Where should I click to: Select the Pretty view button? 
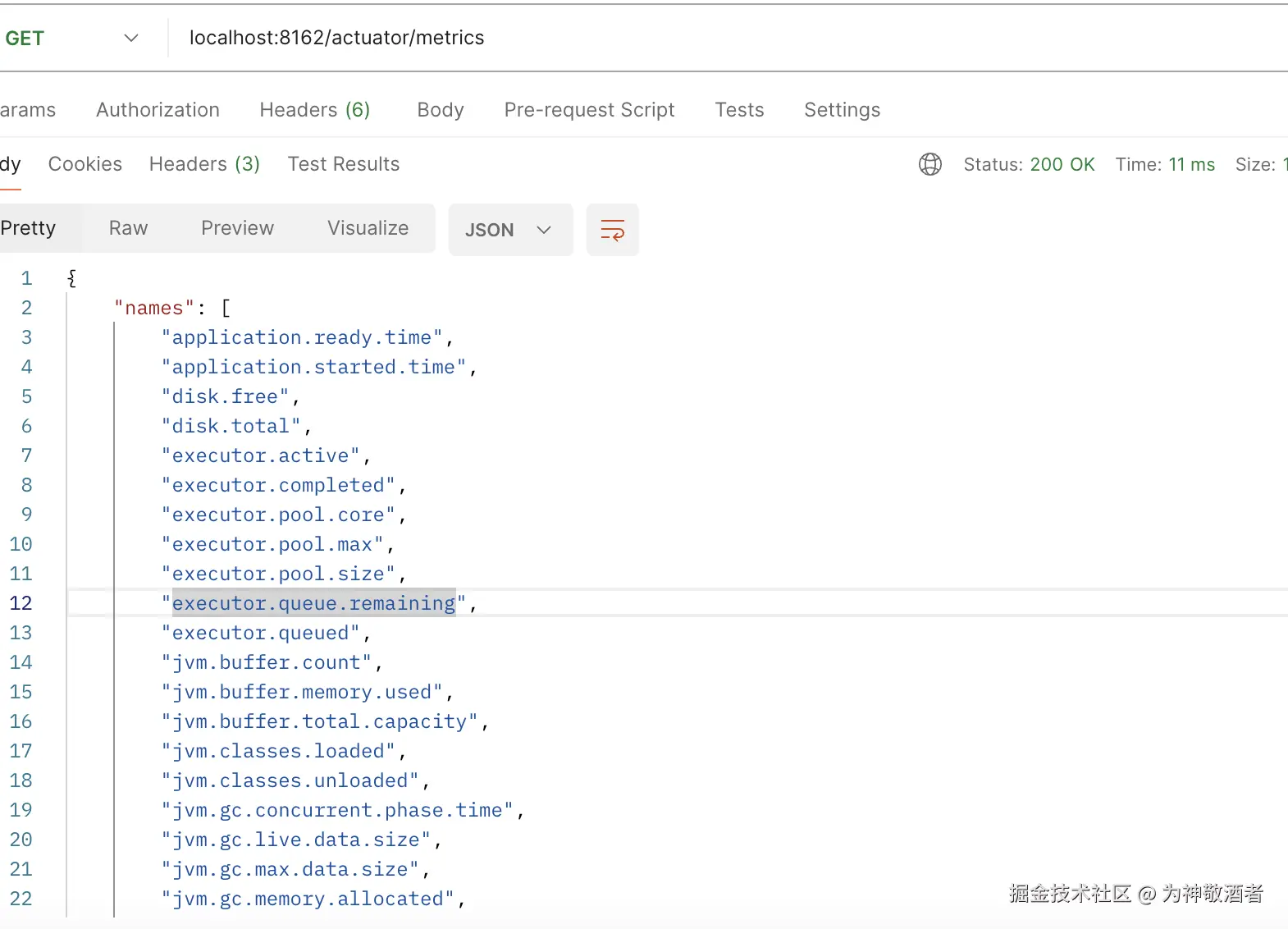(29, 228)
